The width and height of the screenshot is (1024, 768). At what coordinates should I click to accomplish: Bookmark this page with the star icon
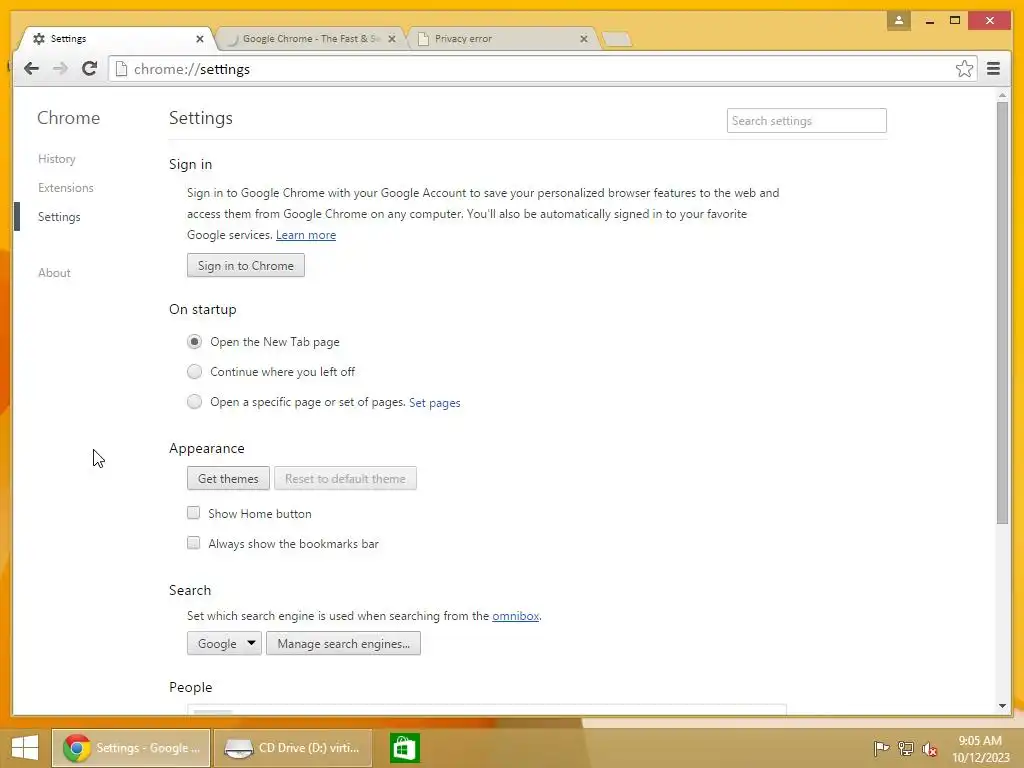964,69
